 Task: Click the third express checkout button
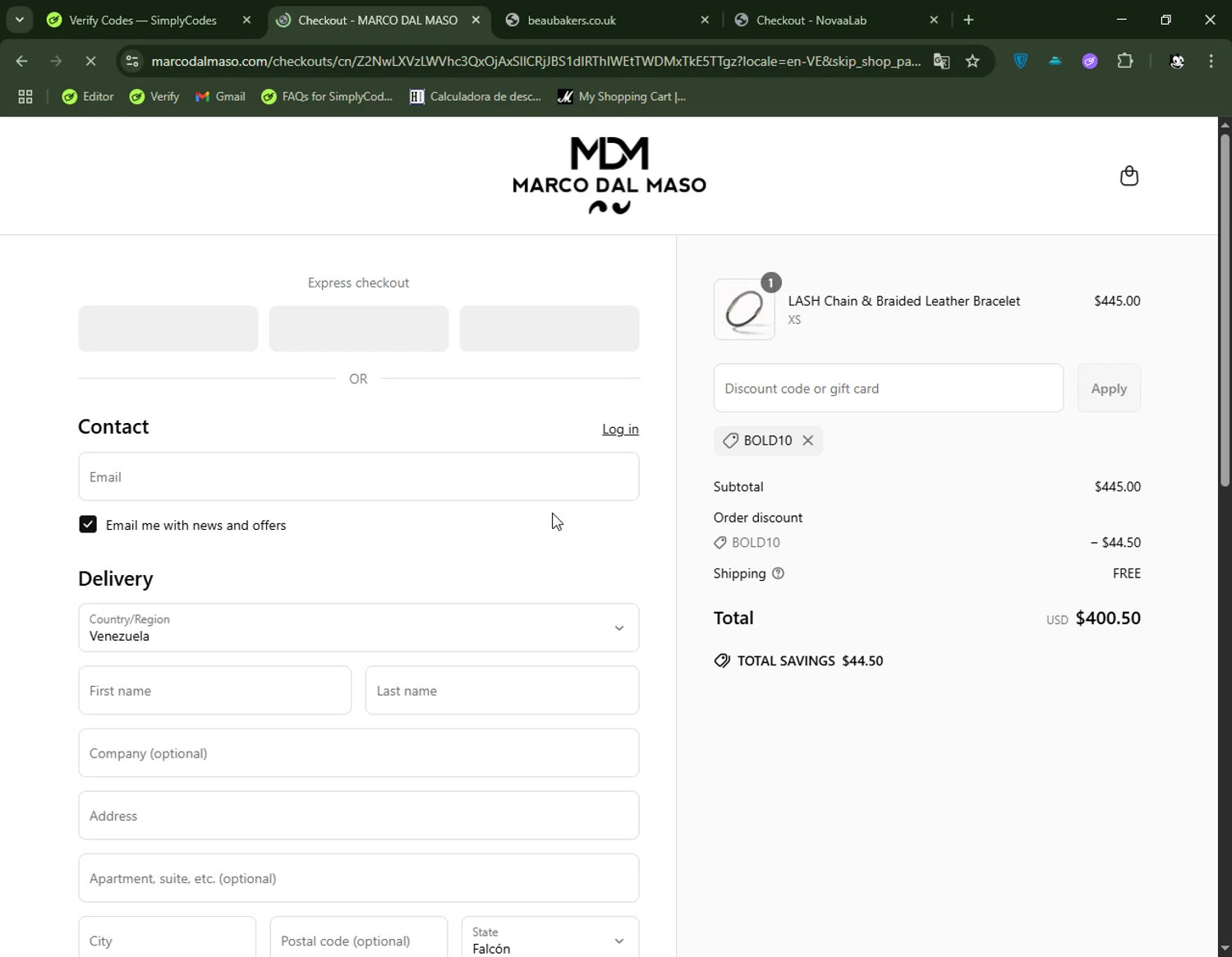pos(549,329)
